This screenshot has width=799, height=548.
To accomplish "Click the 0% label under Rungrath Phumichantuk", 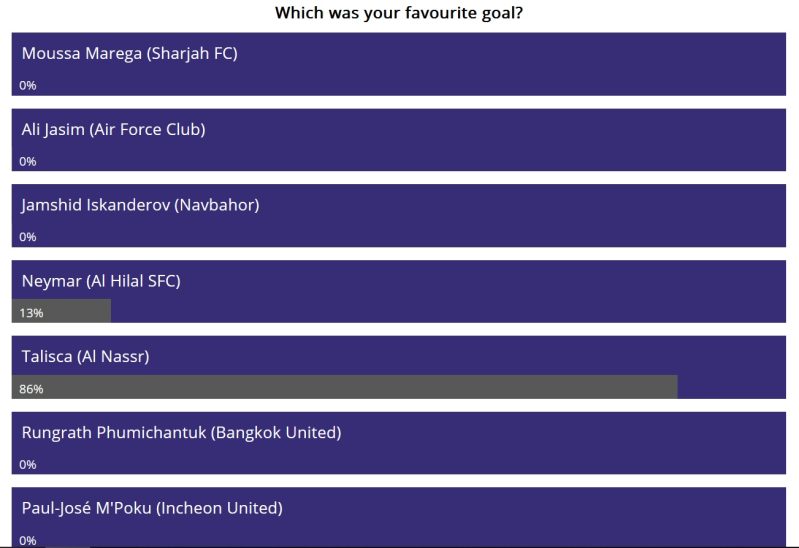I will (x=28, y=464).
